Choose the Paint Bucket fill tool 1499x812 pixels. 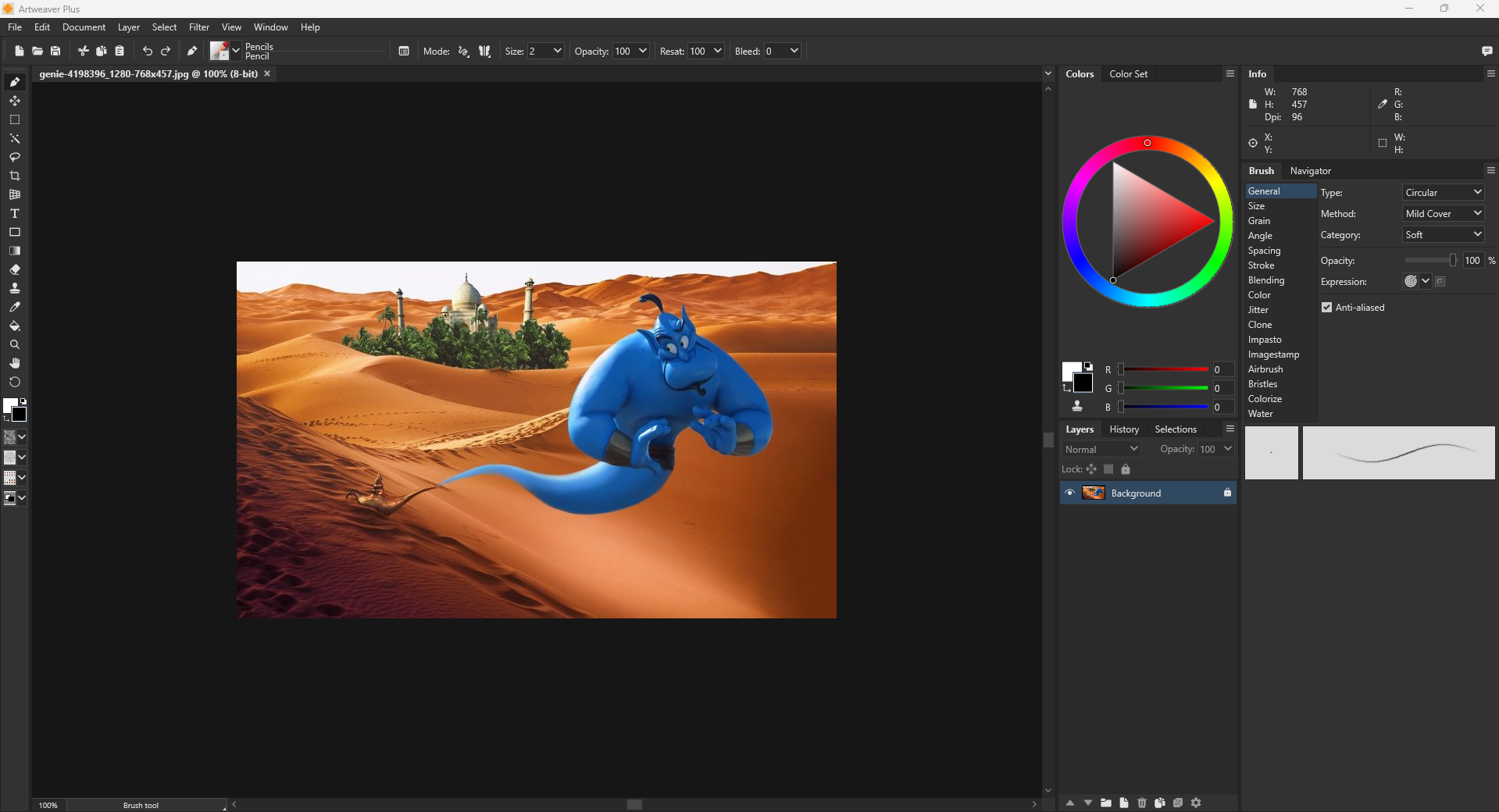15,326
